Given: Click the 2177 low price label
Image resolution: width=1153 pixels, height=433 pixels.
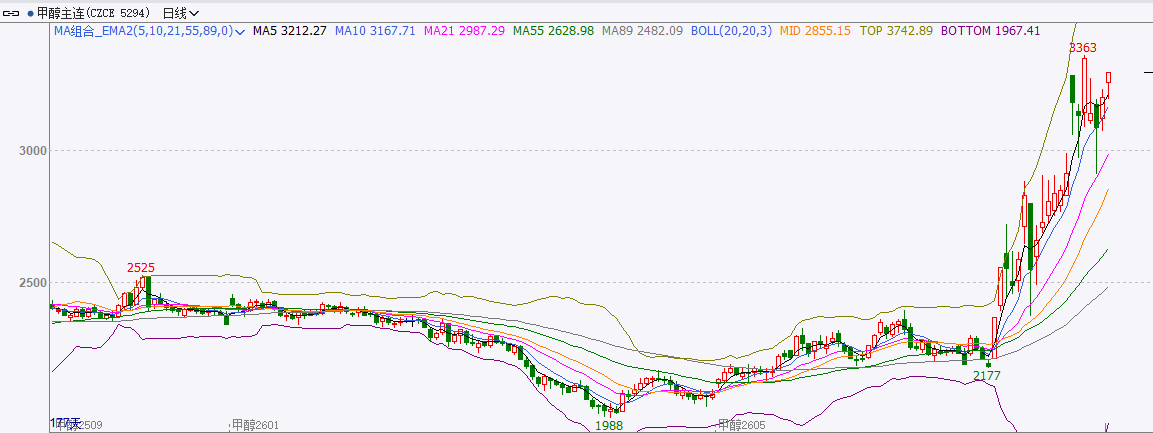Looking at the screenshot, I should (987, 375).
